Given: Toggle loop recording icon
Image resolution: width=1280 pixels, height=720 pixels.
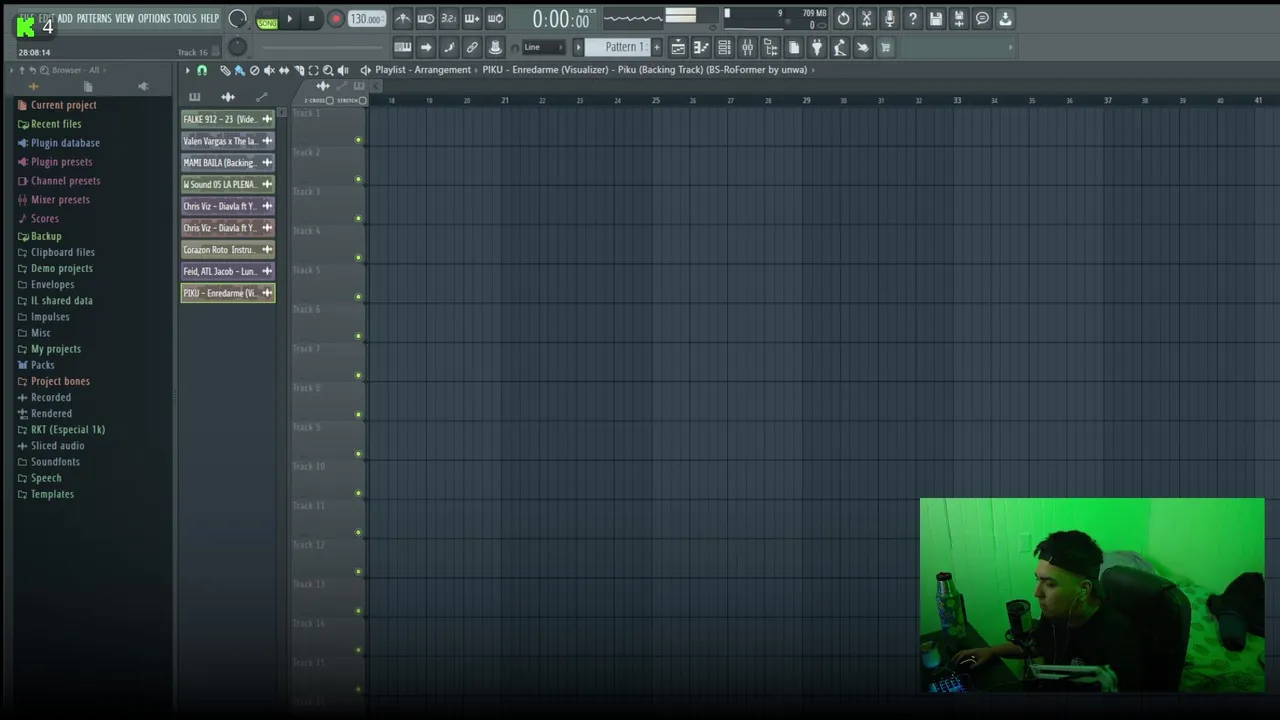Looking at the screenshot, I should (x=495, y=18).
